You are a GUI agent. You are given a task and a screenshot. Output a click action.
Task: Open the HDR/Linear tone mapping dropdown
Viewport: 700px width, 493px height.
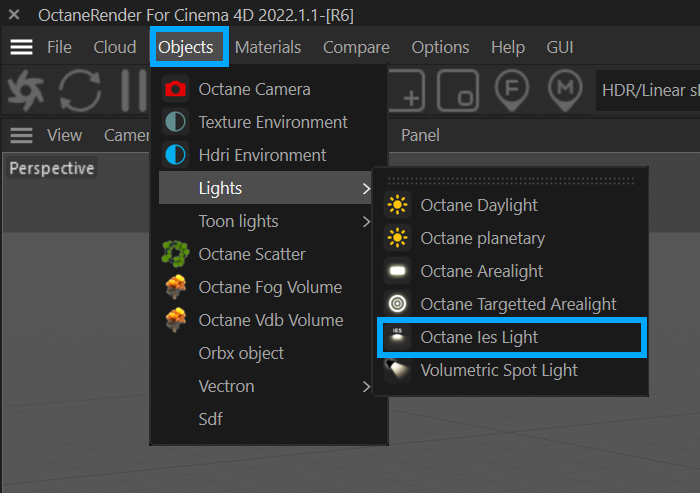[x=648, y=91]
